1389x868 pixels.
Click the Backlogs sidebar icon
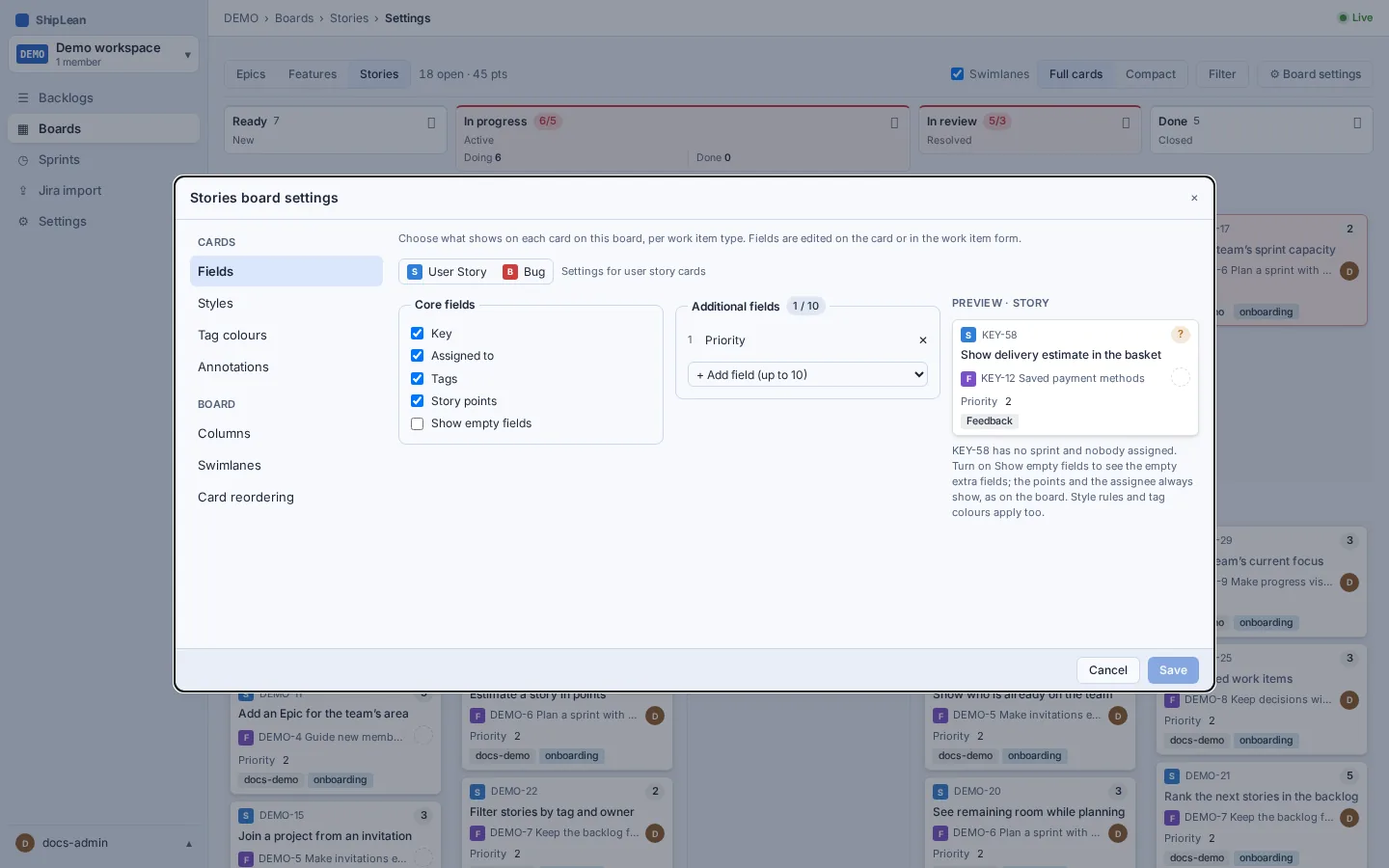tap(23, 98)
